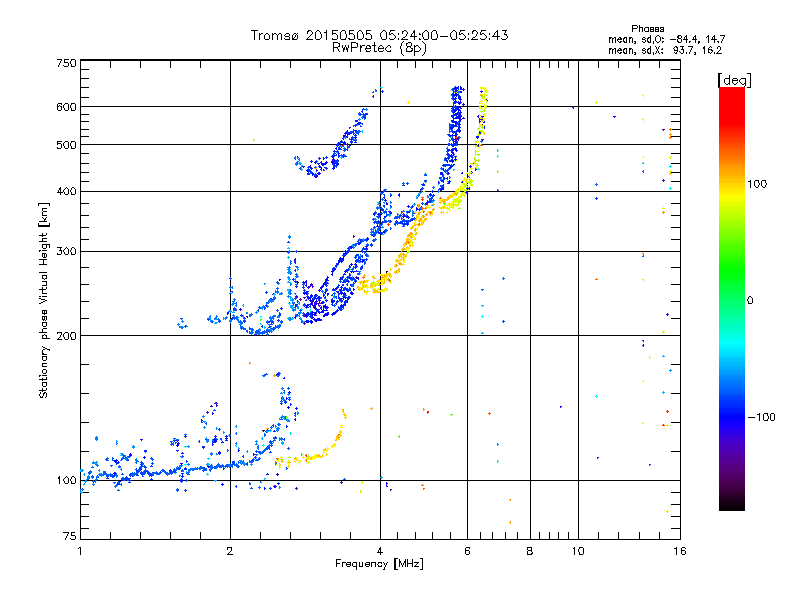Select the 'mean, sd,O: -84.4, 14.7' text
The height and width of the screenshot is (600, 800).
coord(666,39)
